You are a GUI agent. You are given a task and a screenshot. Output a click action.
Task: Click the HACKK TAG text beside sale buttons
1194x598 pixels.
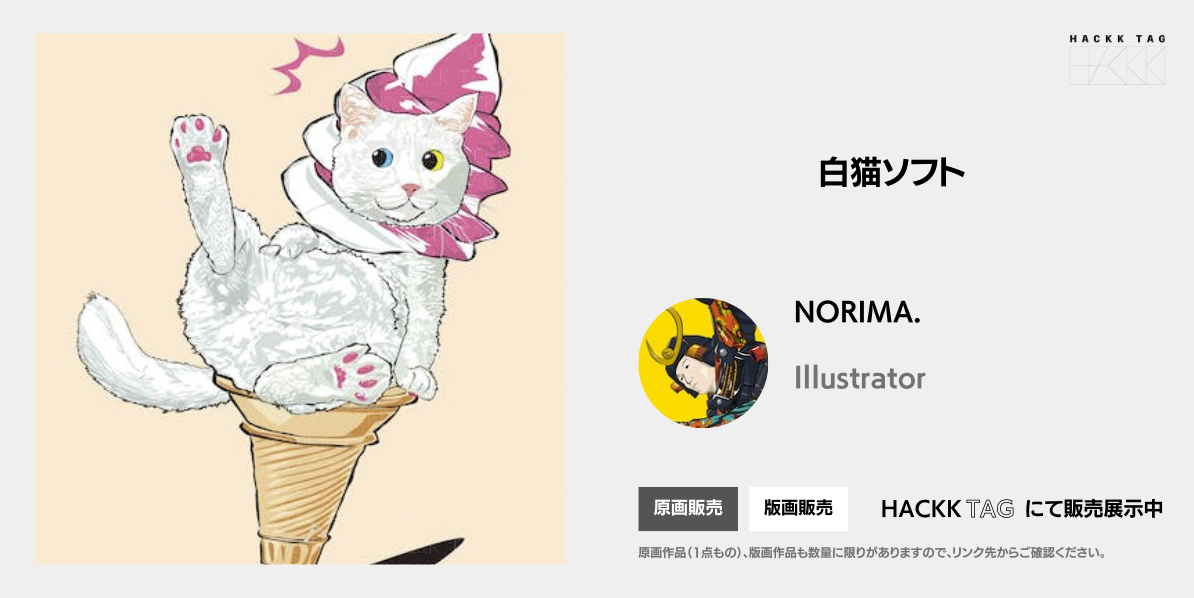[947, 509]
